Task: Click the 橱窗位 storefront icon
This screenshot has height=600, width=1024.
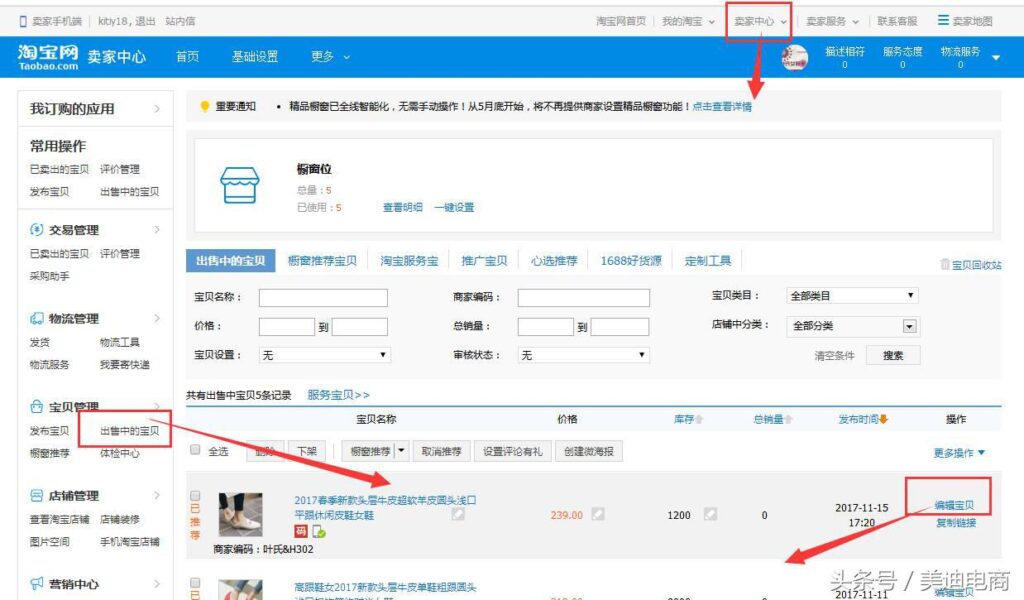Action: (x=240, y=185)
